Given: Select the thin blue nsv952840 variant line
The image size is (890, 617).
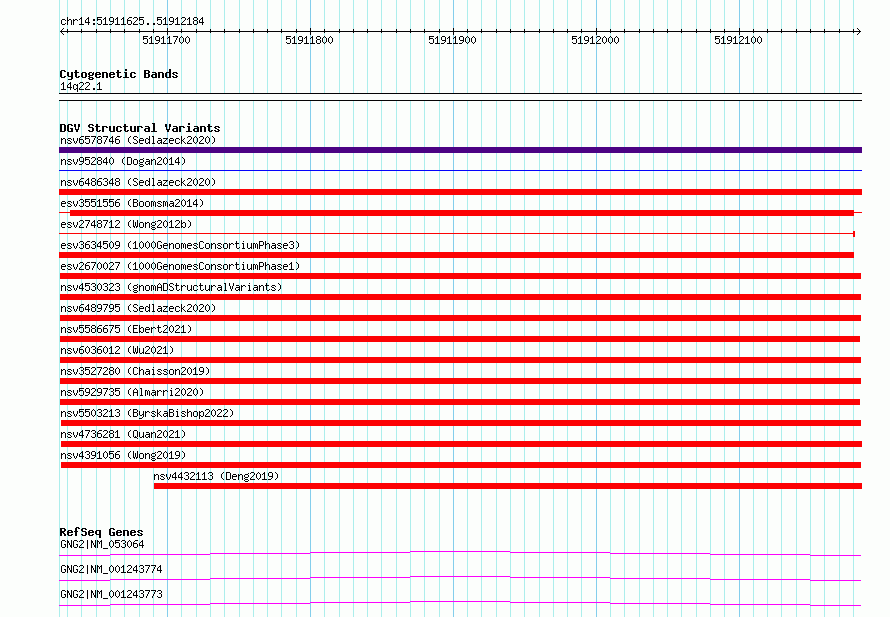Looking at the screenshot, I should 460,170.
